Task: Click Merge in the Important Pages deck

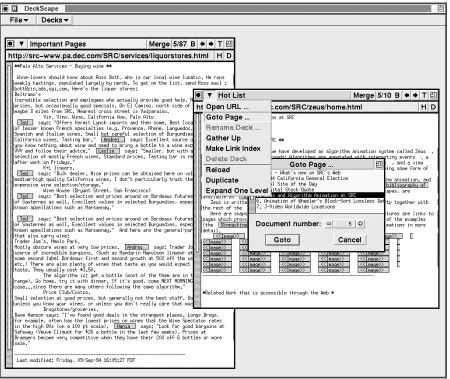Action: 159,44
